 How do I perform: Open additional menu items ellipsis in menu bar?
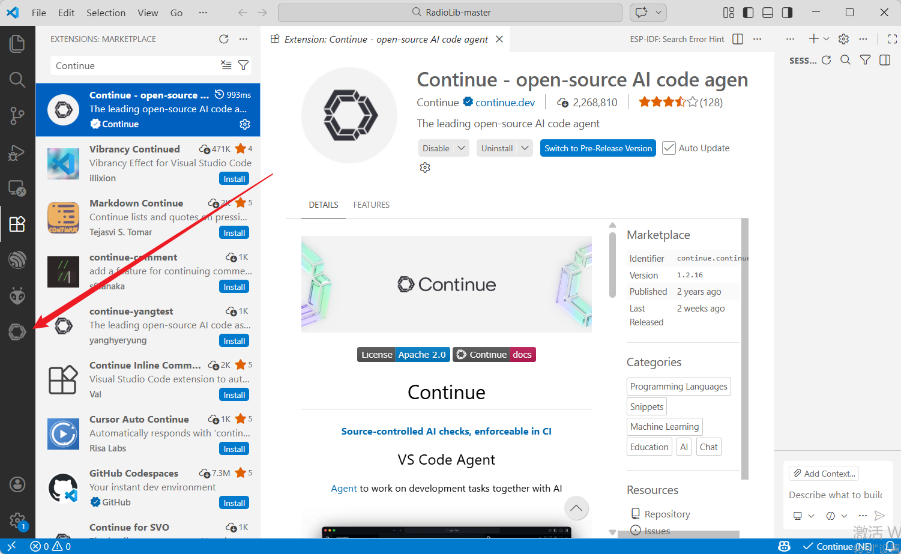pyautogui.click(x=203, y=12)
